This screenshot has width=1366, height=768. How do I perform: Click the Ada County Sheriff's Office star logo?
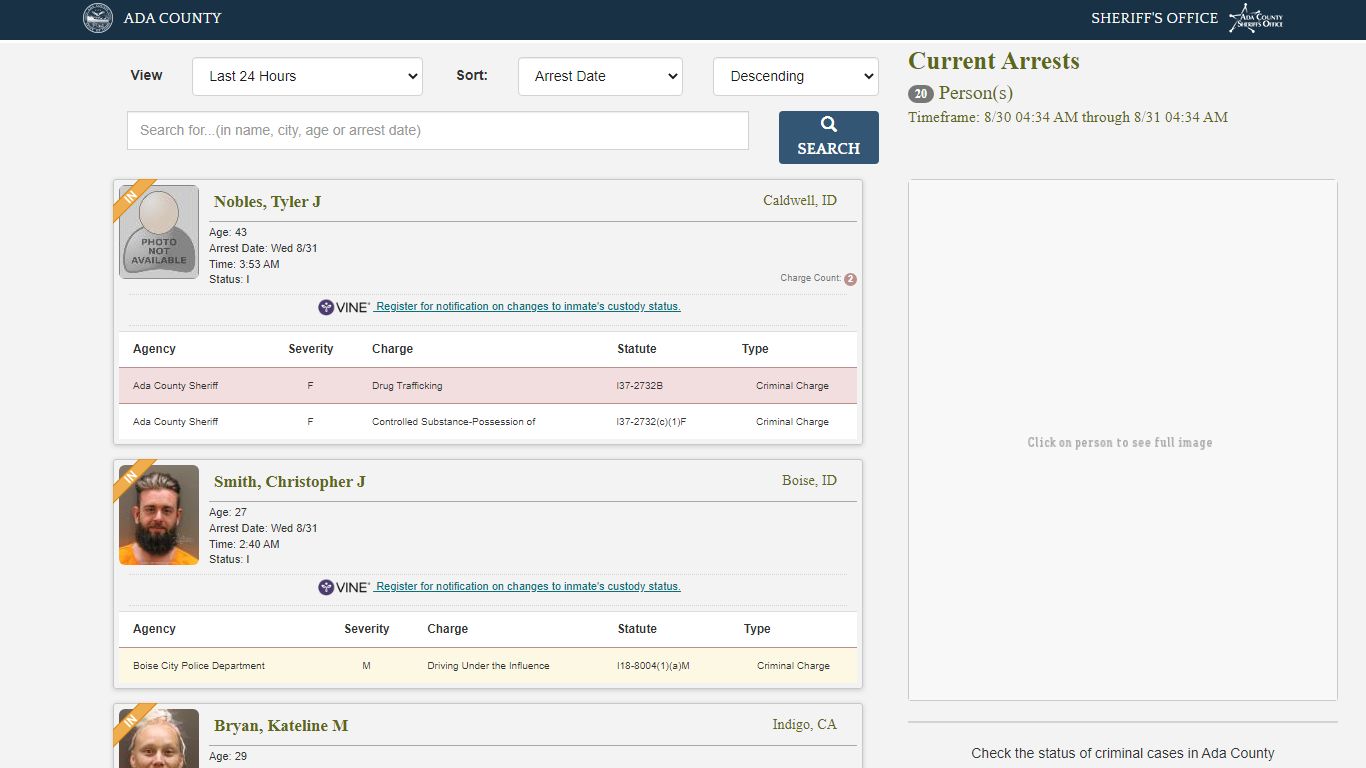tap(1256, 18)
